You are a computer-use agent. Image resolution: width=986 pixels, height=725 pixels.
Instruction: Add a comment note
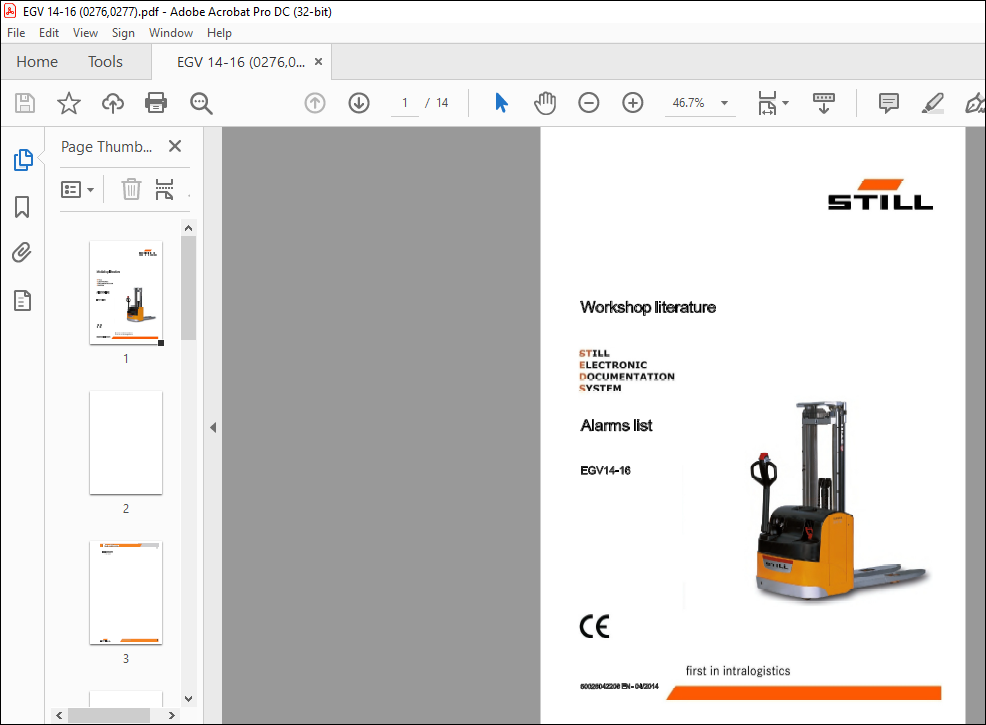889,102
